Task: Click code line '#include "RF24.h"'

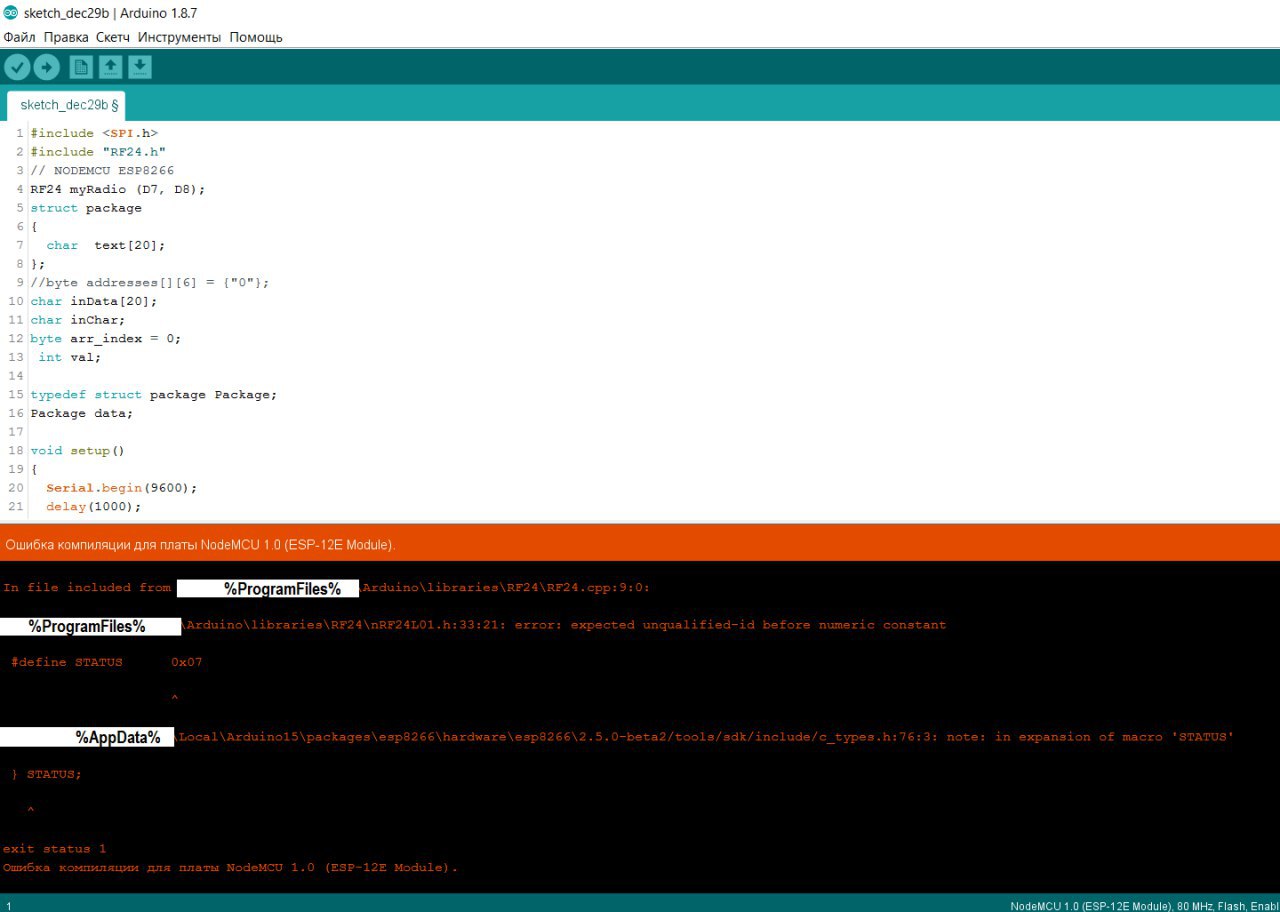Action: coord(98,152)
